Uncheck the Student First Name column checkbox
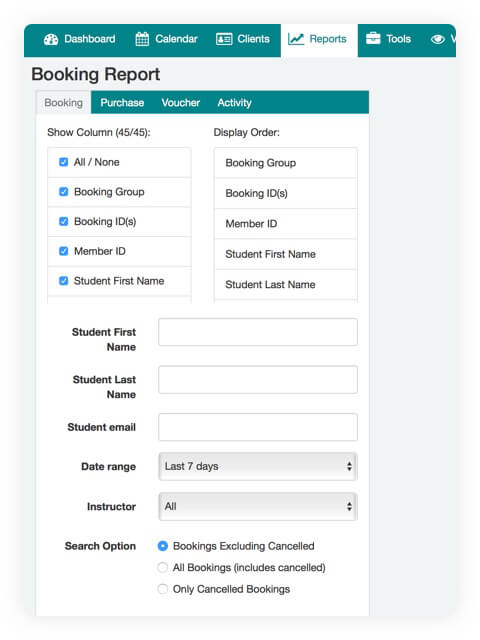This screenshot has height=640, width=480. 64,281
